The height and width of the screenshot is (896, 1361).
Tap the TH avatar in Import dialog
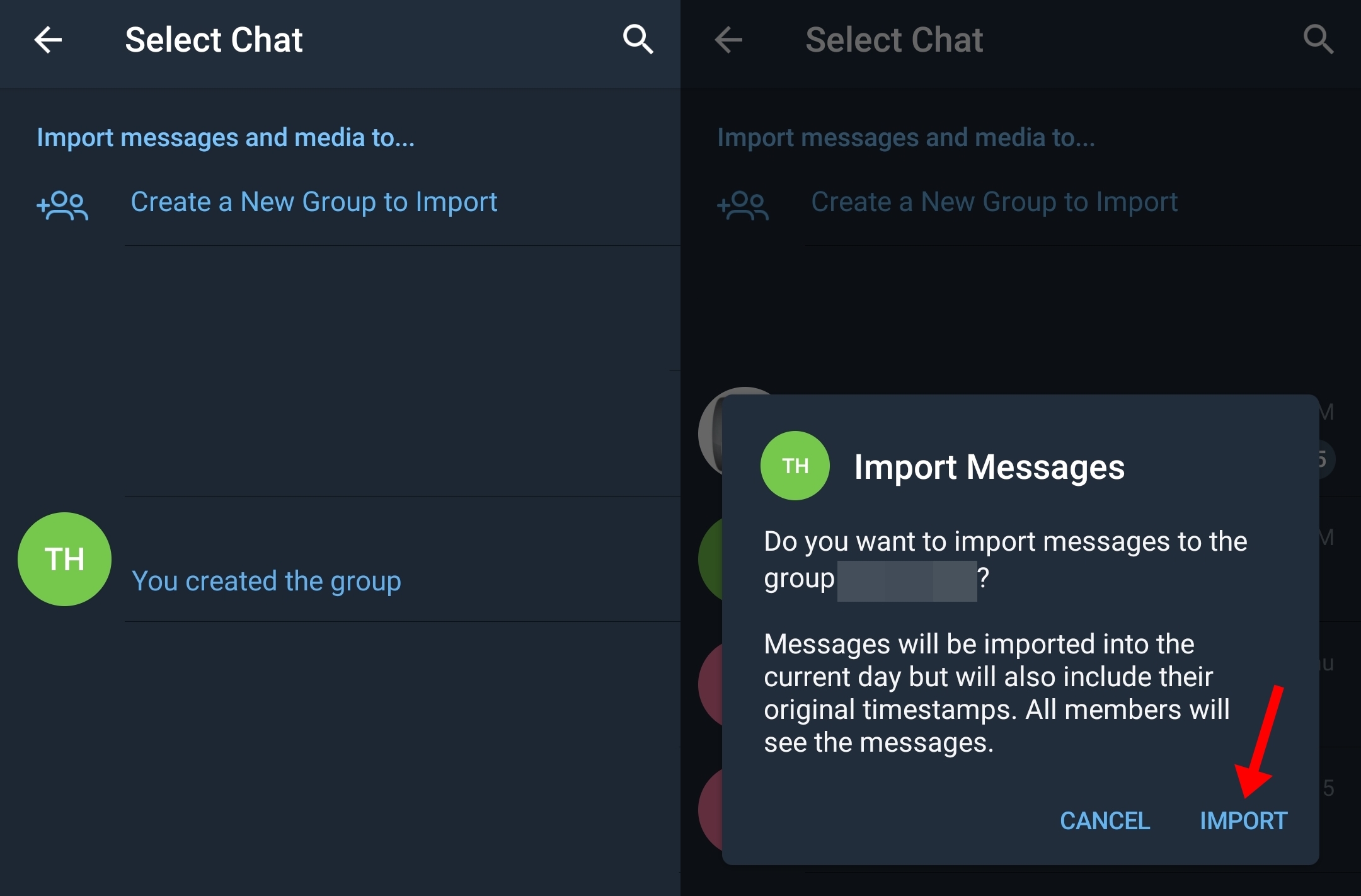pyautogui.click(x=795, y=466)
